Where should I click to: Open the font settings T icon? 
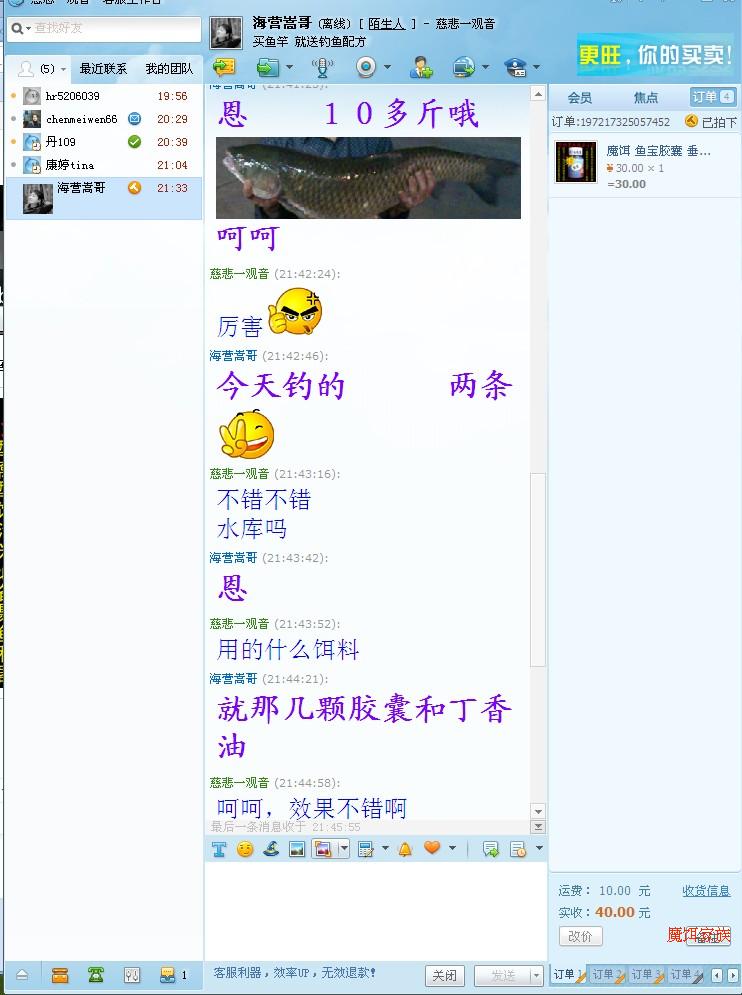[x=219, y=849]
